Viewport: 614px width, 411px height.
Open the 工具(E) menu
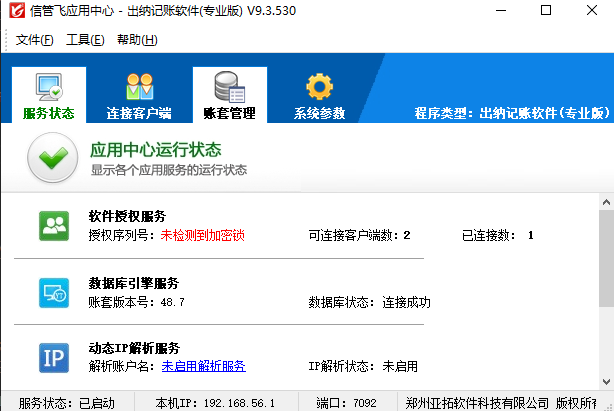point(85,40)
